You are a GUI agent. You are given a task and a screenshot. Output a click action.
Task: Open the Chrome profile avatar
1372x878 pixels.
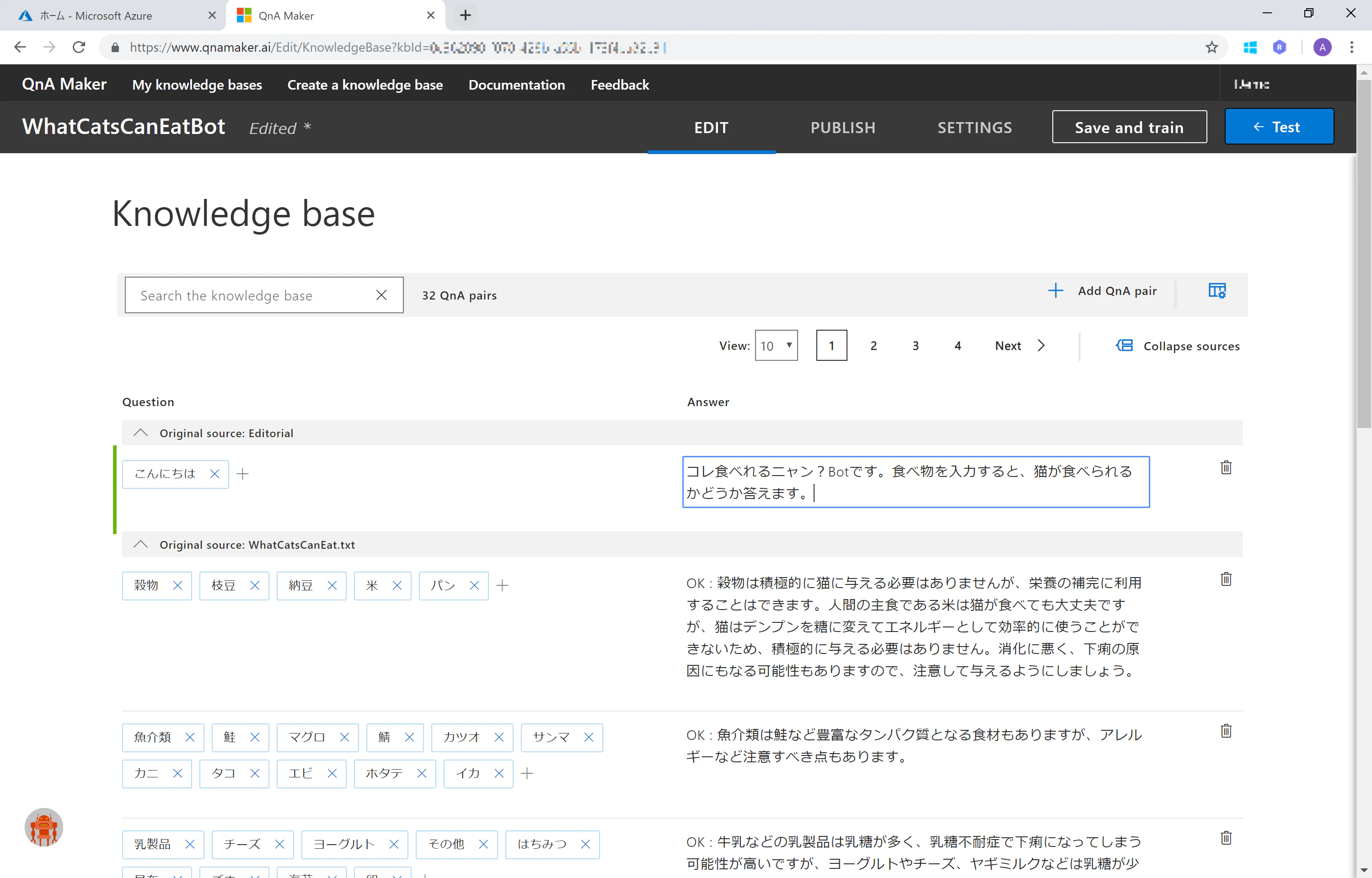1323,47
